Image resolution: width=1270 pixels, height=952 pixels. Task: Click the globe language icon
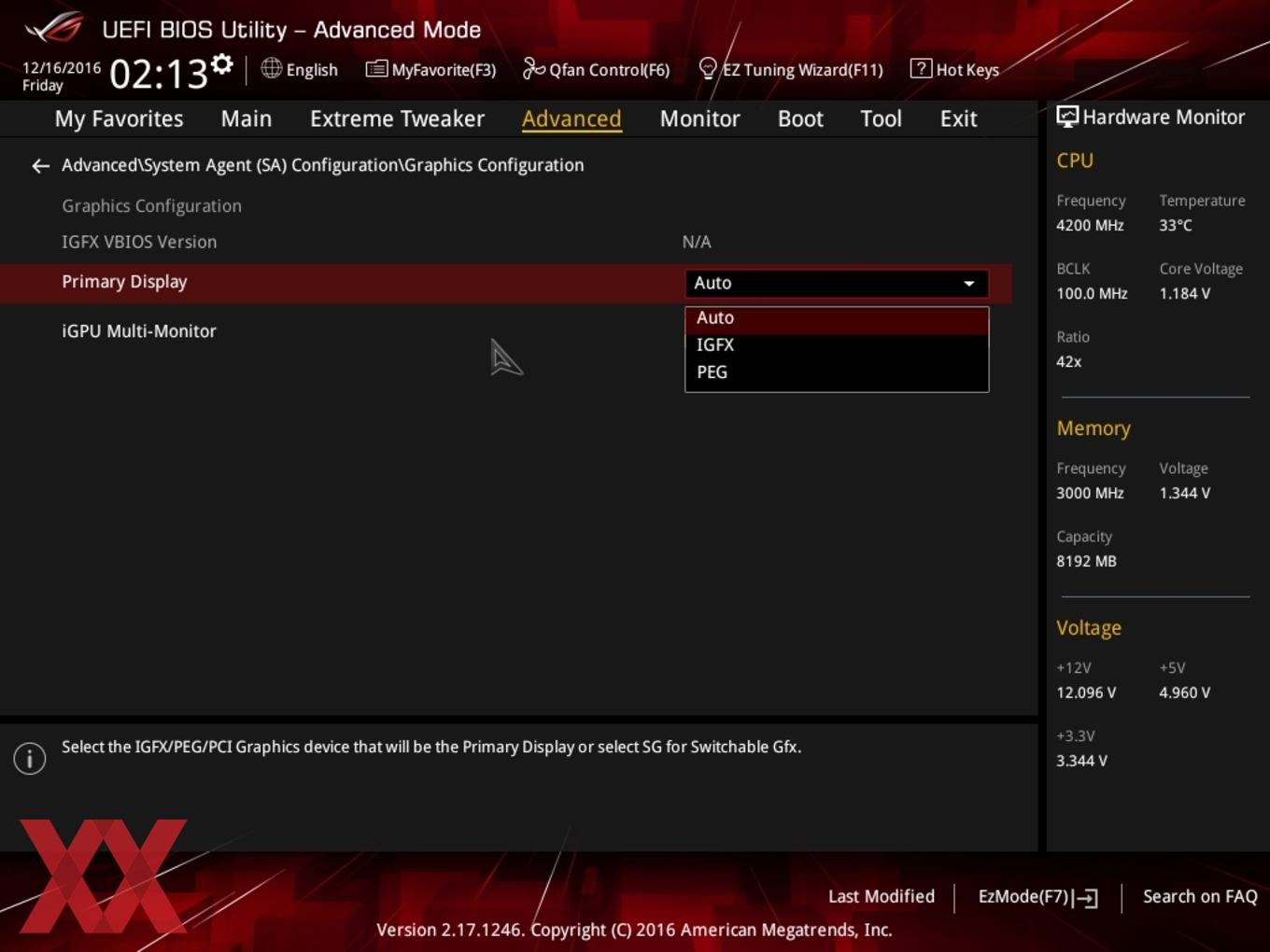pos(271,68)
